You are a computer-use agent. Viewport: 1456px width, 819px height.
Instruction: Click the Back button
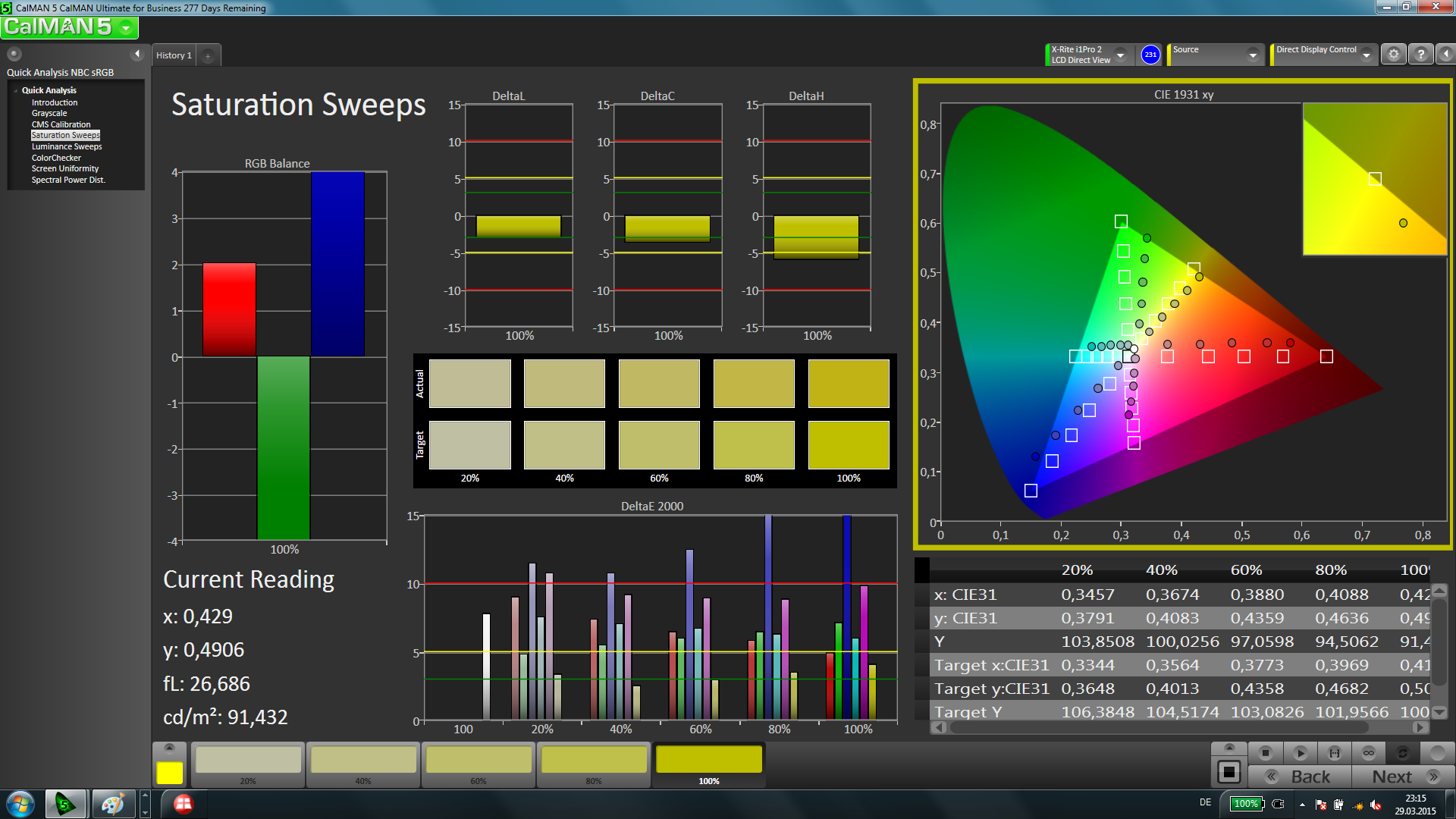click(x=1300, y=777)
